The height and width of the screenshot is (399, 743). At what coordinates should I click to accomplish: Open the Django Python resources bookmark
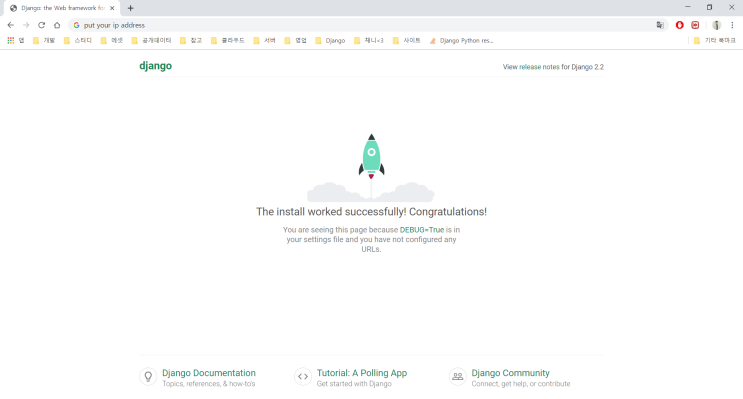tap(462, 41)
